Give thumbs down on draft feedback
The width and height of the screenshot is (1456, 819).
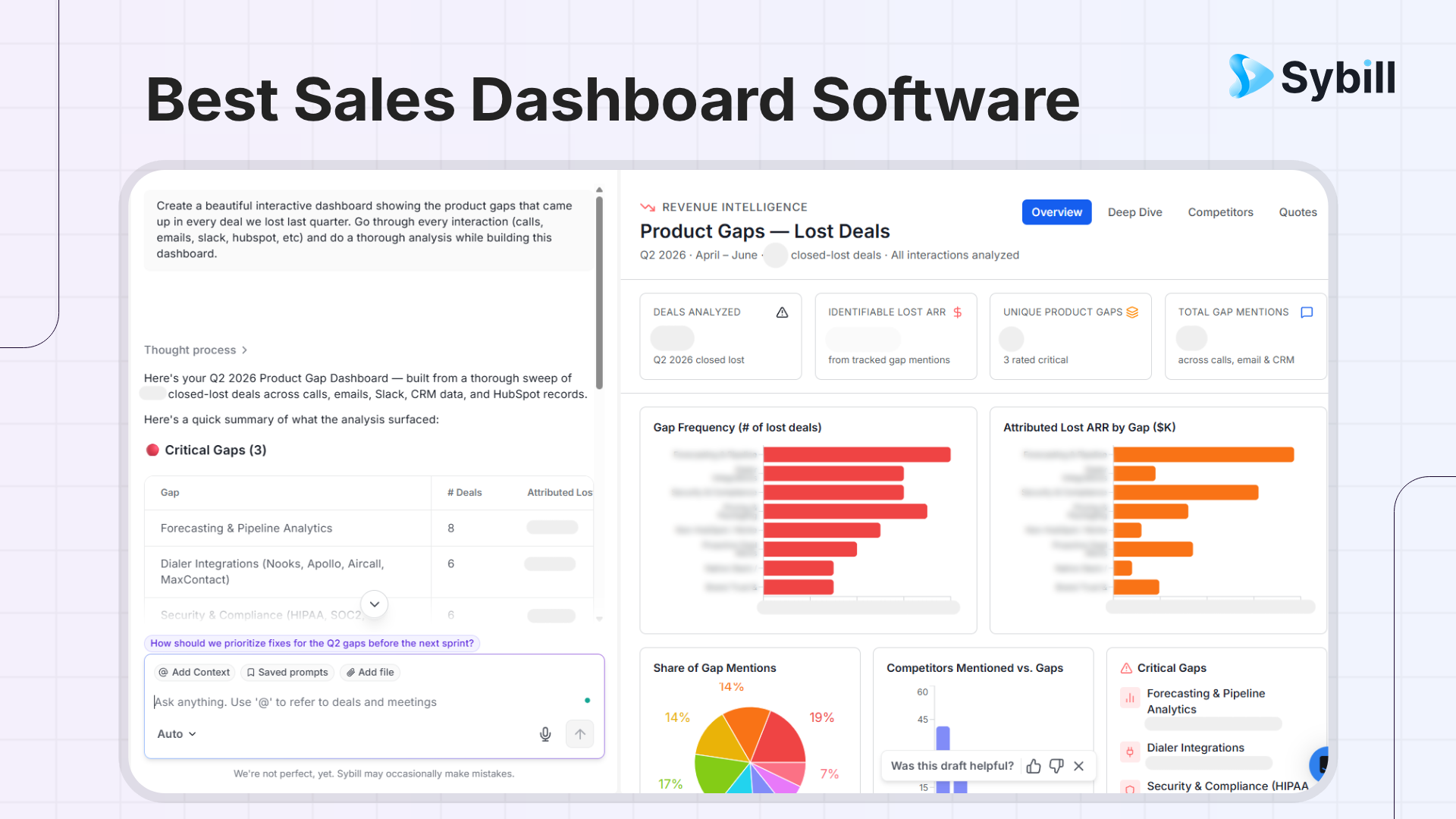[x=1056, y=766]
